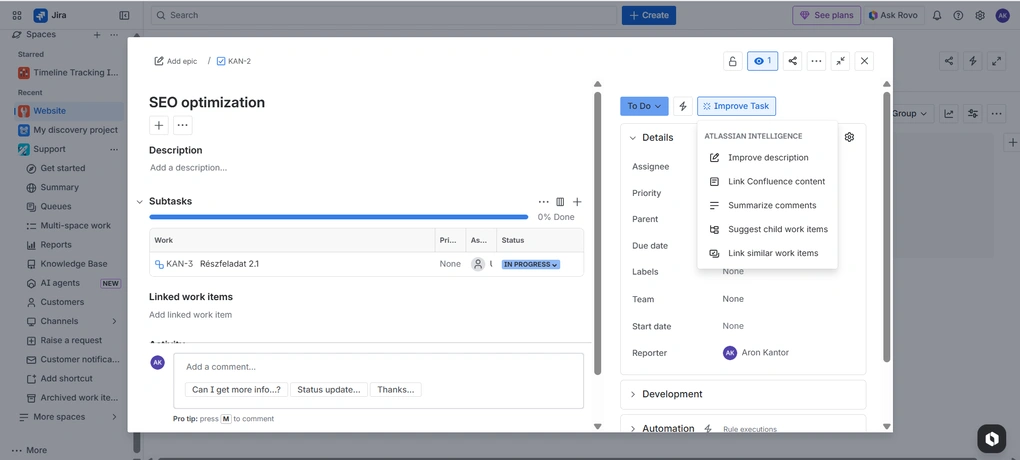Insert 'Can I get more info...?' quick reply

coord(236,390)
